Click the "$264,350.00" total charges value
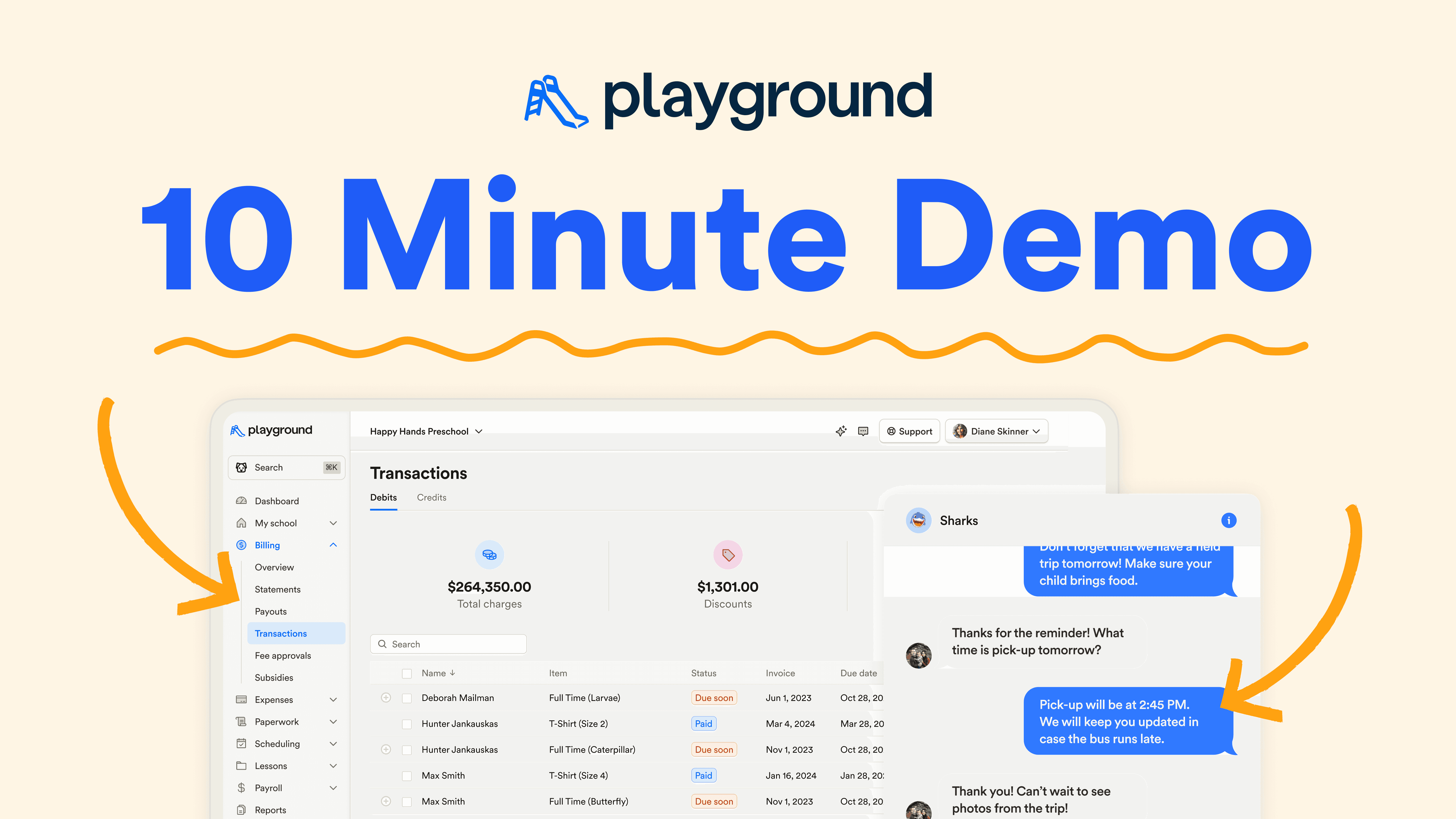 coord(489,587)
